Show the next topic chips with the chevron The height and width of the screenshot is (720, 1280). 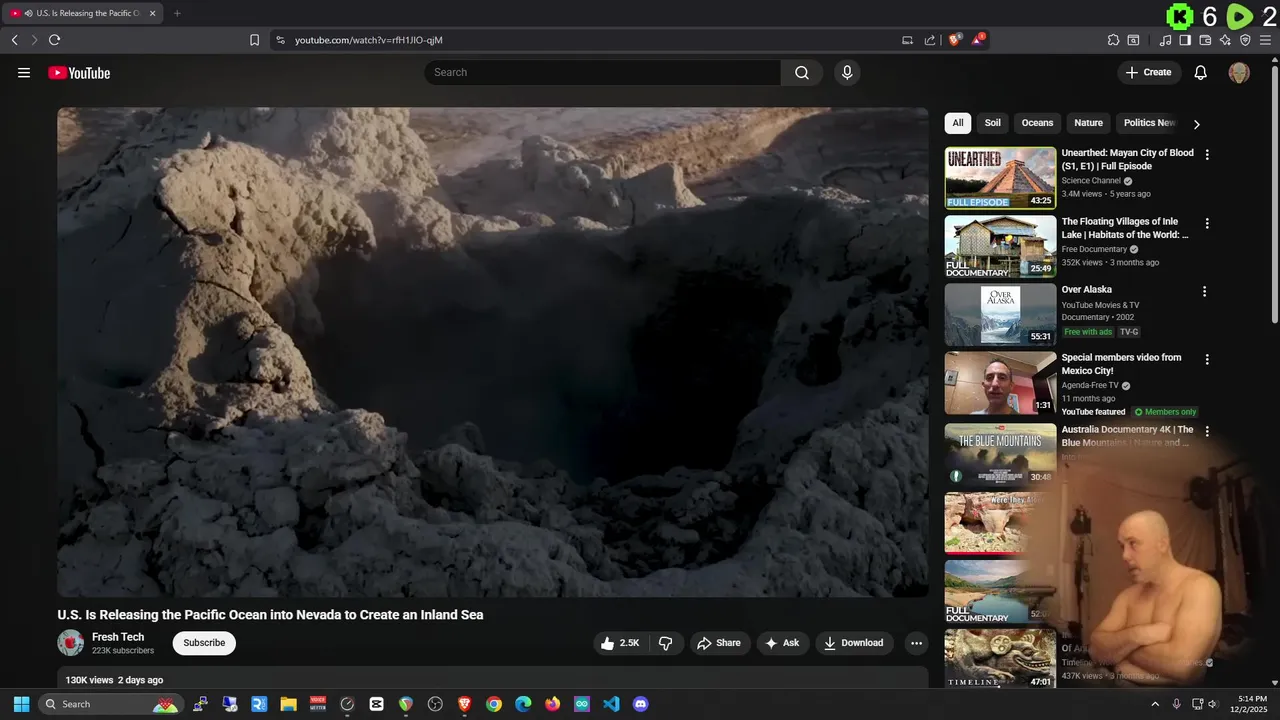(1196, 124)
